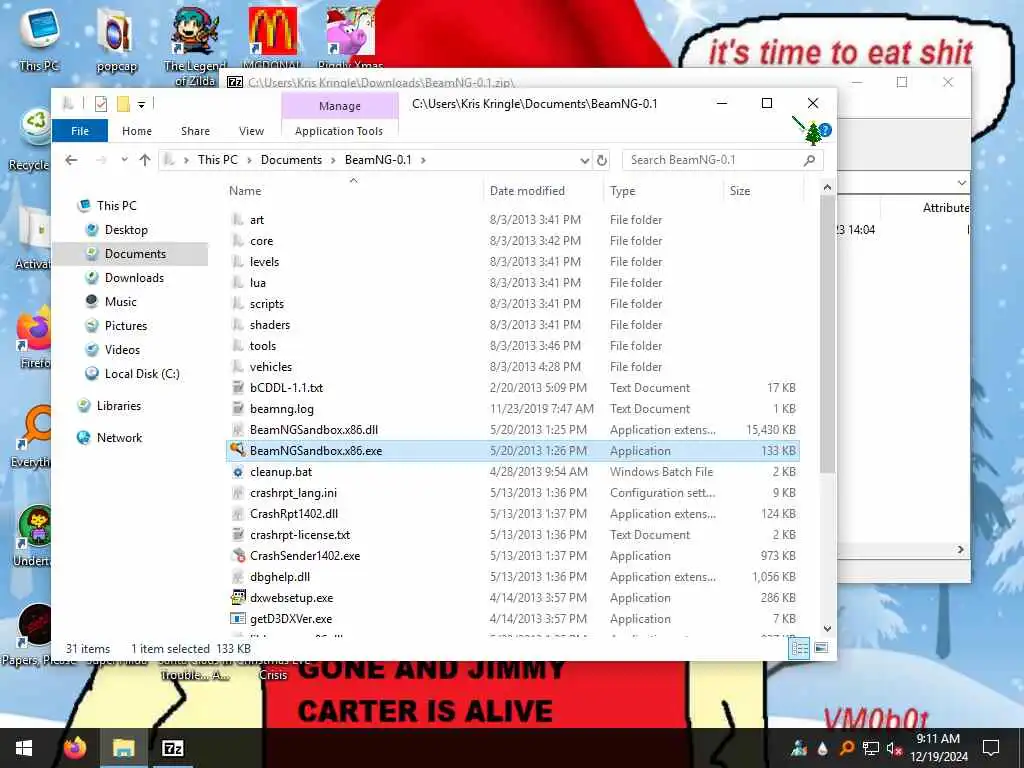The width and height of the screenshot is (1024, 768).
Task: Select the vehicles folder icon
Action: click(x=238, y=367)
